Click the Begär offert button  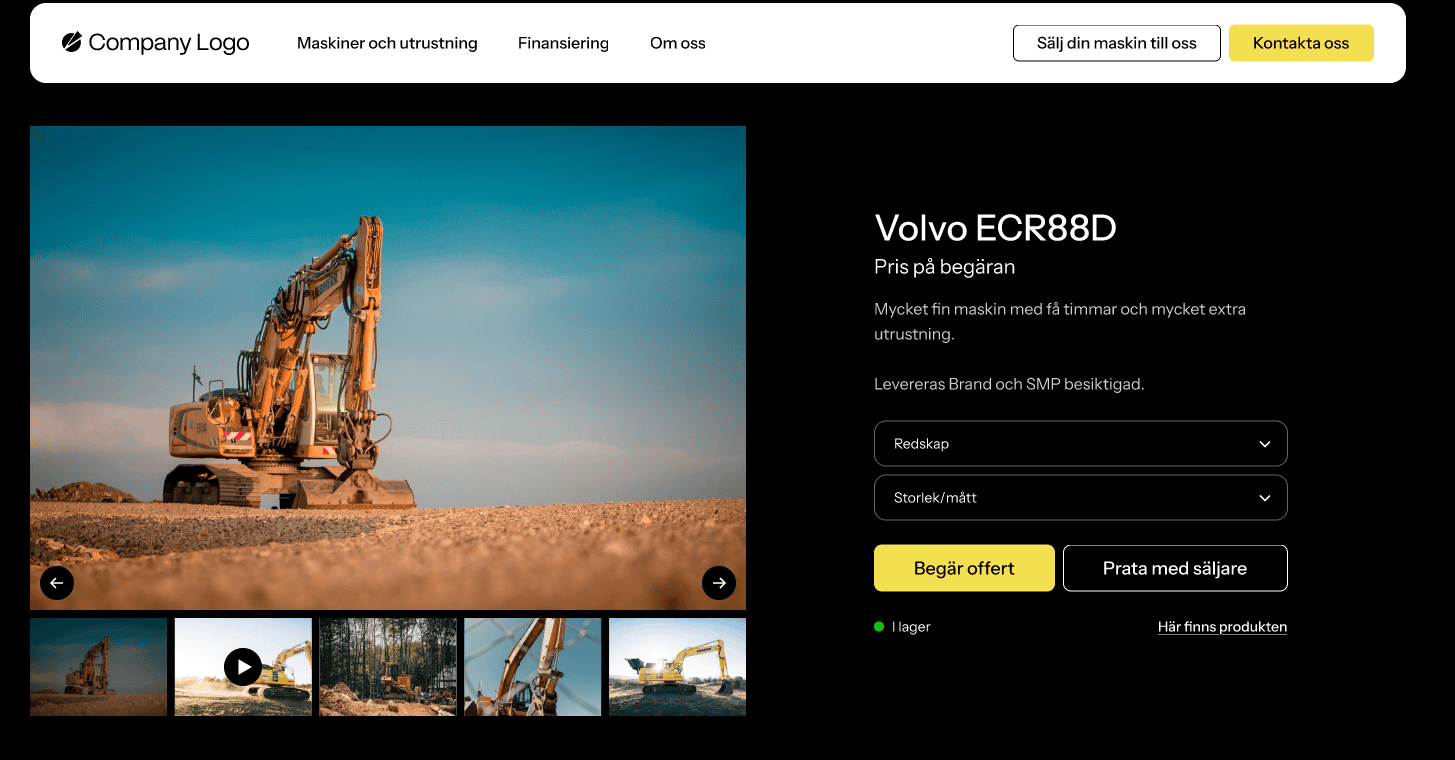click(964, 568)
